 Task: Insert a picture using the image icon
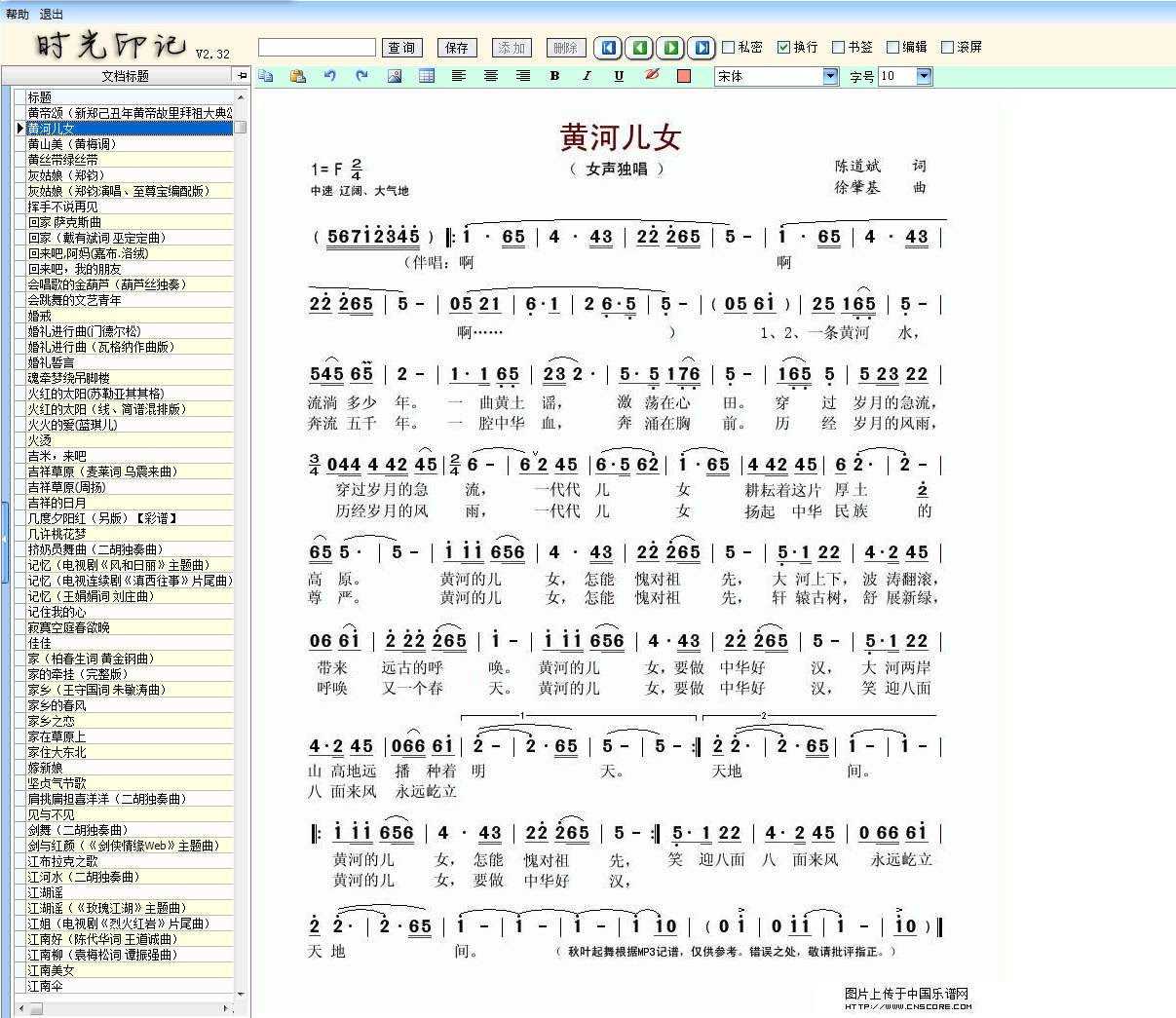pyautogui.click(x=395, y=76)
